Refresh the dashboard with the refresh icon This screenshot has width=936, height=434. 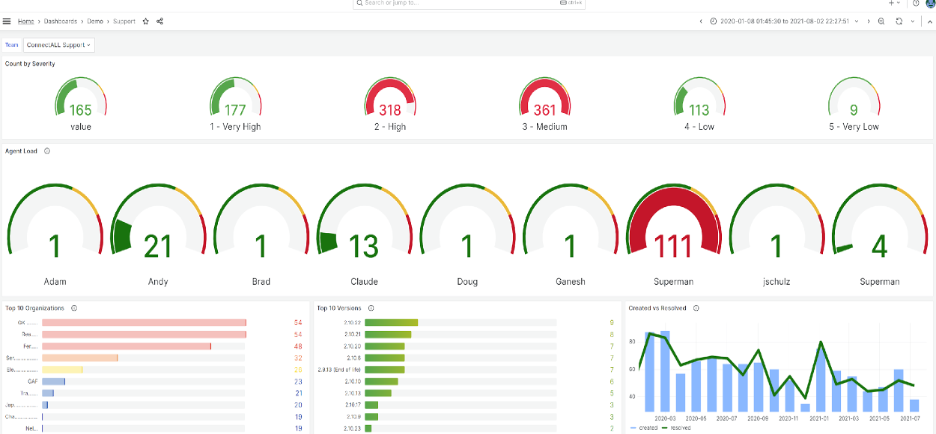pyautogui.click(x=898, y=21)
